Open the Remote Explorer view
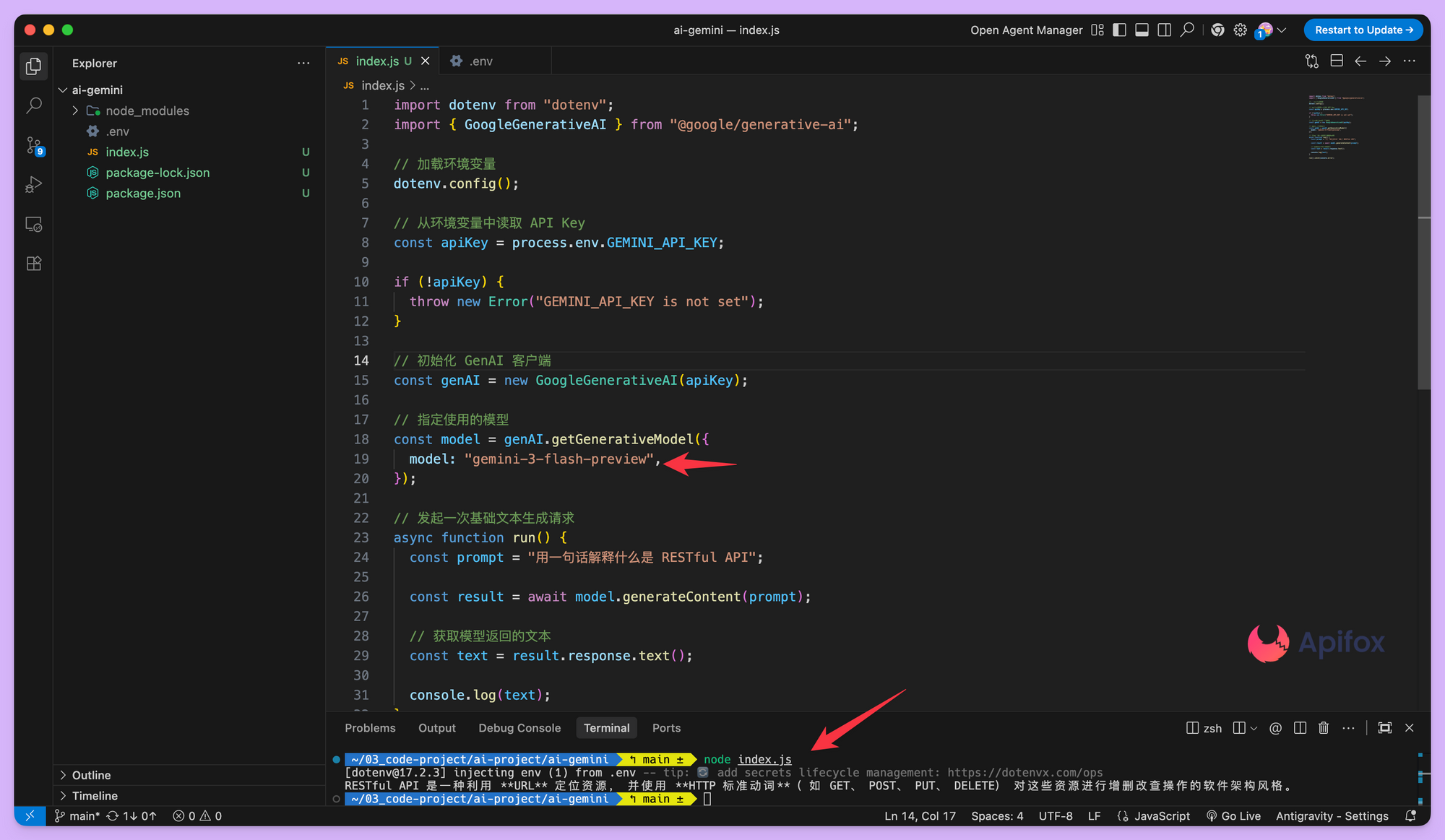Viewport: 1445px width, 840px height. click(x=34, y=225)
